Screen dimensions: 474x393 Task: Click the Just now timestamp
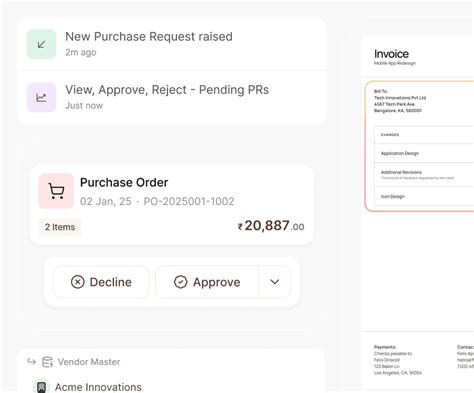[84, 106]
